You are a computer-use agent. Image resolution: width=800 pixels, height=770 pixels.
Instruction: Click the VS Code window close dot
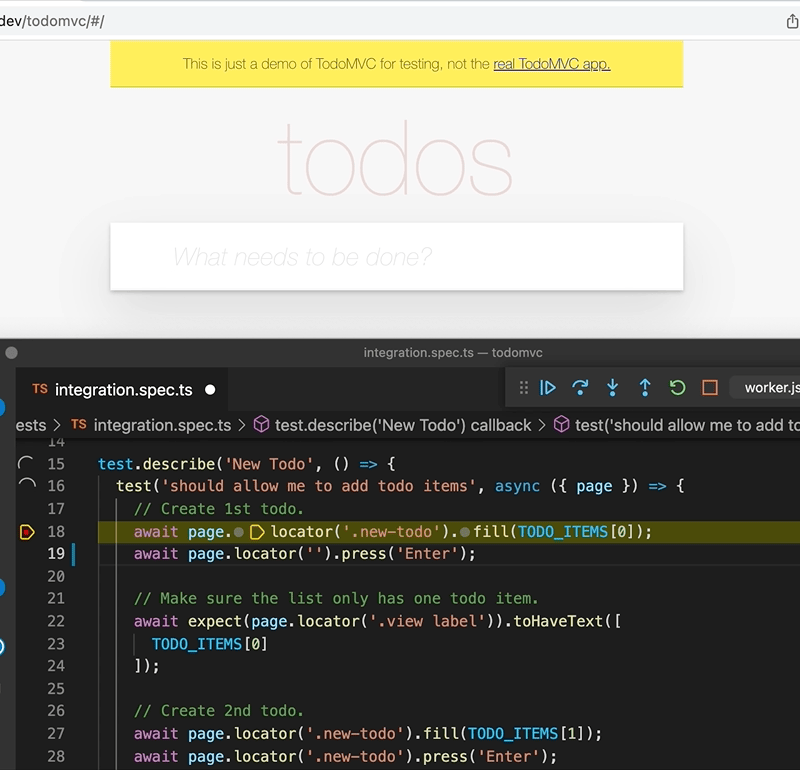(x=11, y=353)
